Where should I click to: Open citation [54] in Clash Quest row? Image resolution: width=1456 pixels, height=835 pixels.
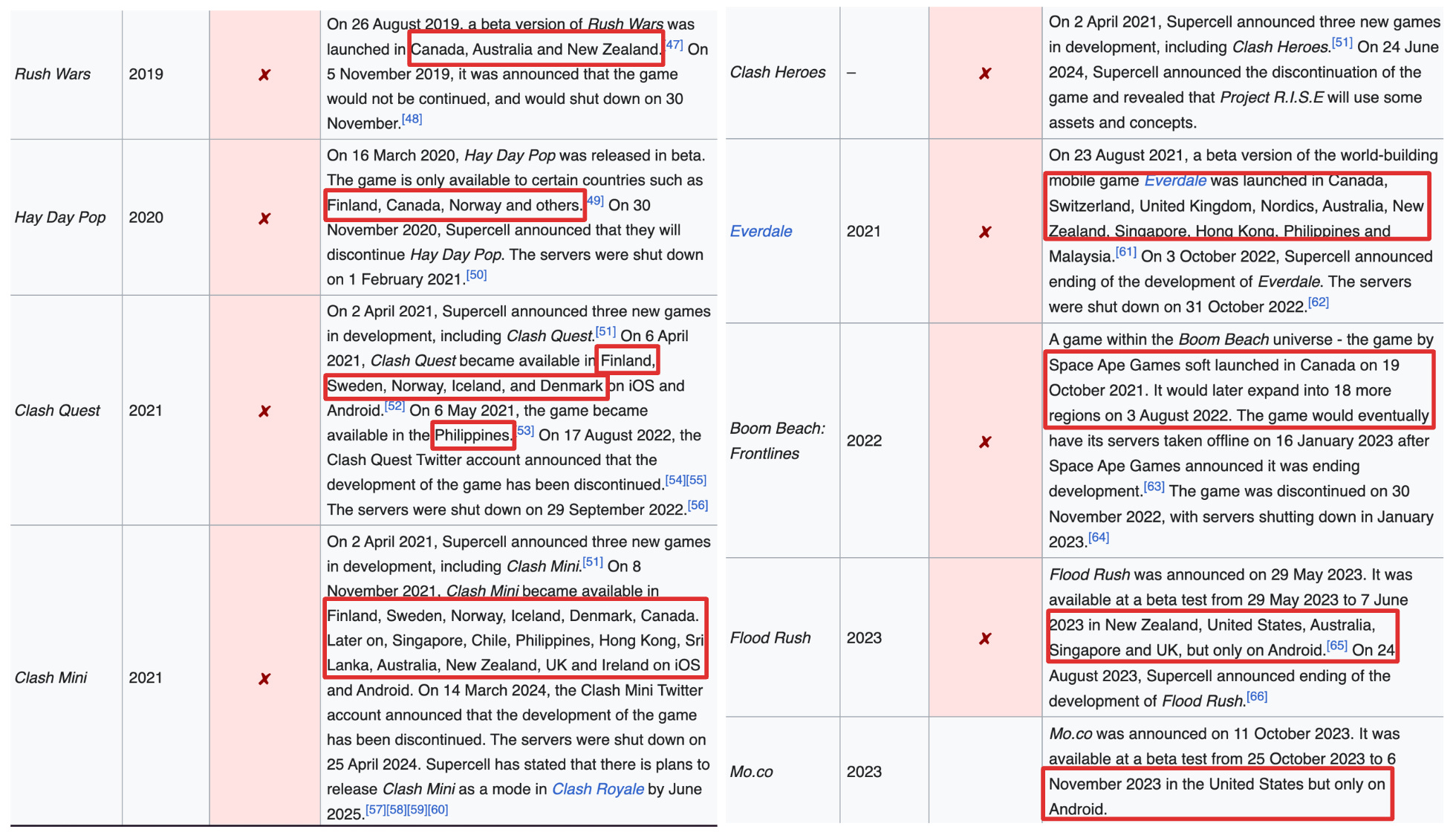(x=675, y=480)
